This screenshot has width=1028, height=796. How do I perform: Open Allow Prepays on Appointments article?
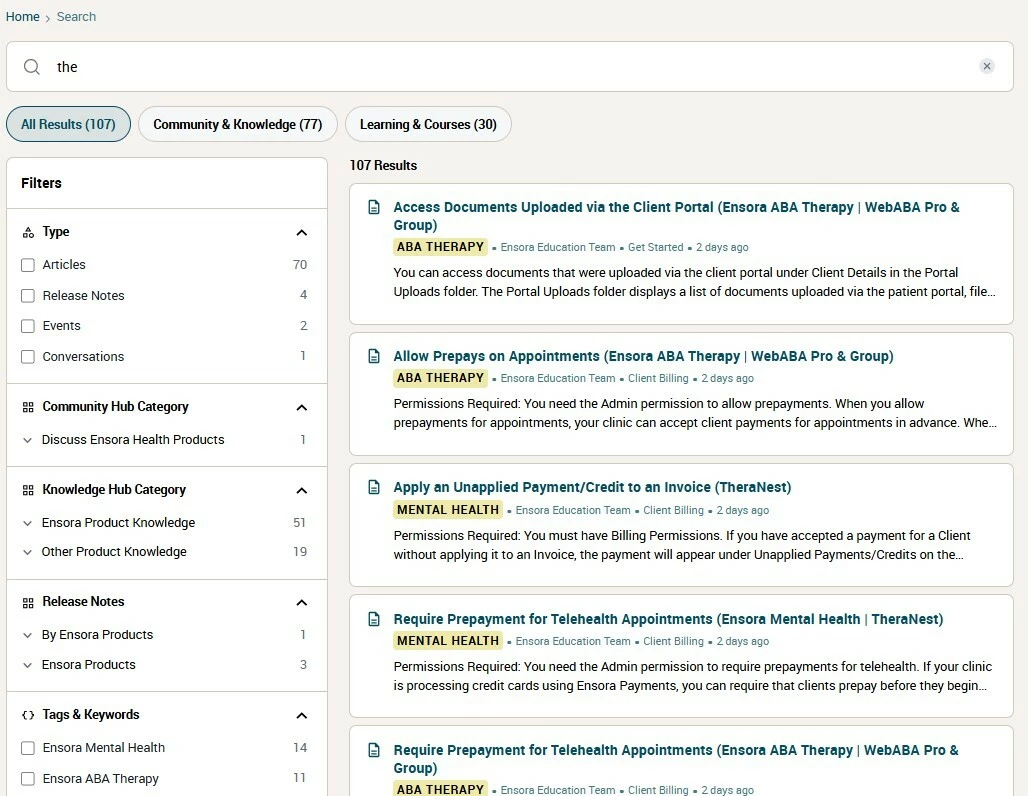coord(643,356)
